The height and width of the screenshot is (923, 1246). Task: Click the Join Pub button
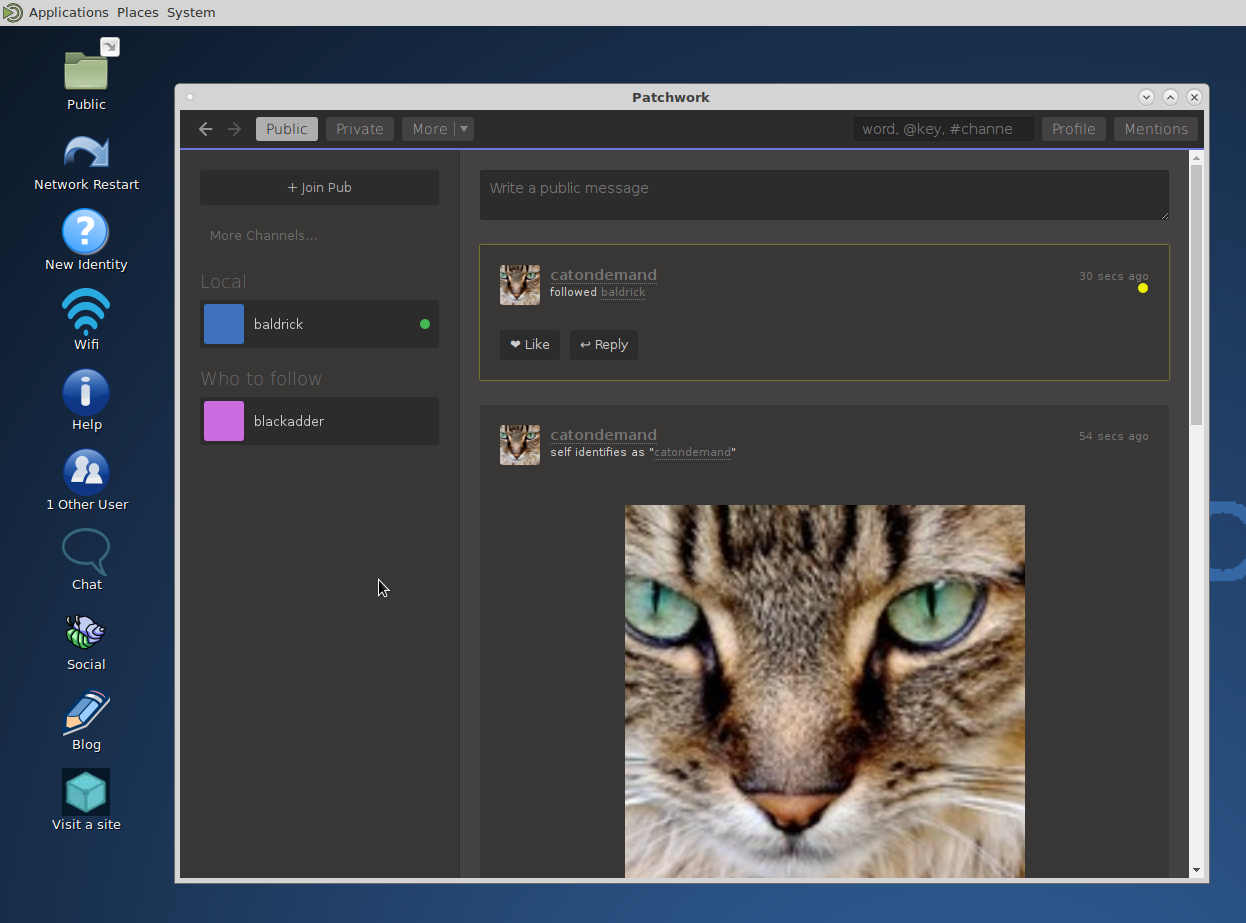click(x=319, y=187)
